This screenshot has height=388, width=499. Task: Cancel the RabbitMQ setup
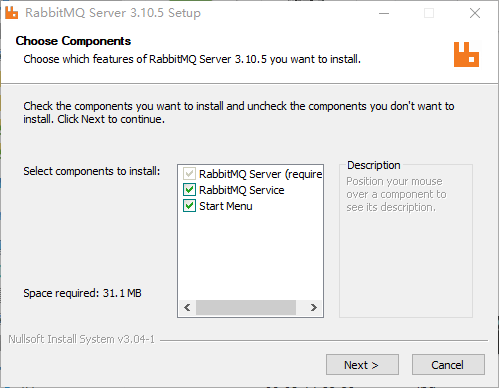(x=448, y=365)
